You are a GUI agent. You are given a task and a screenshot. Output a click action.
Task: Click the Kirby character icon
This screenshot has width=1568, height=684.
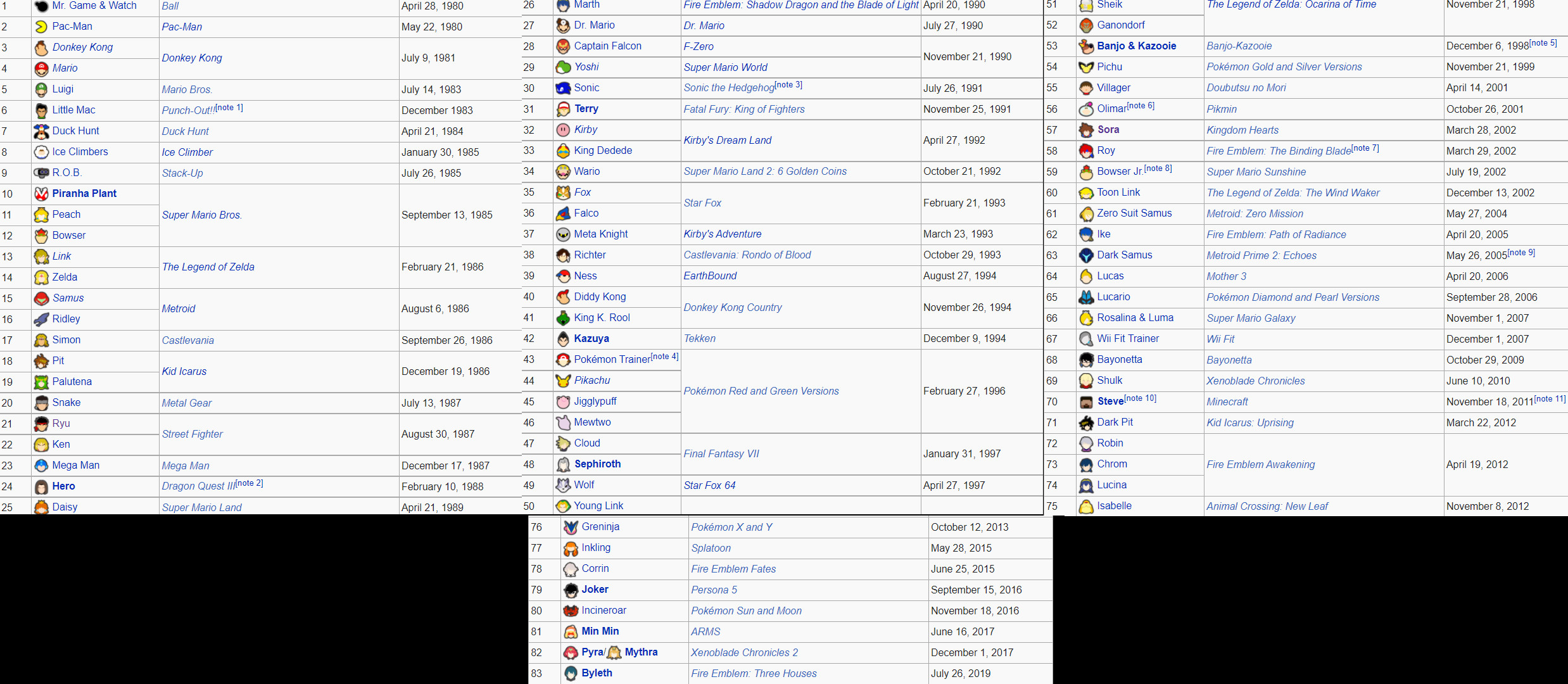click(x=563, y=130)
